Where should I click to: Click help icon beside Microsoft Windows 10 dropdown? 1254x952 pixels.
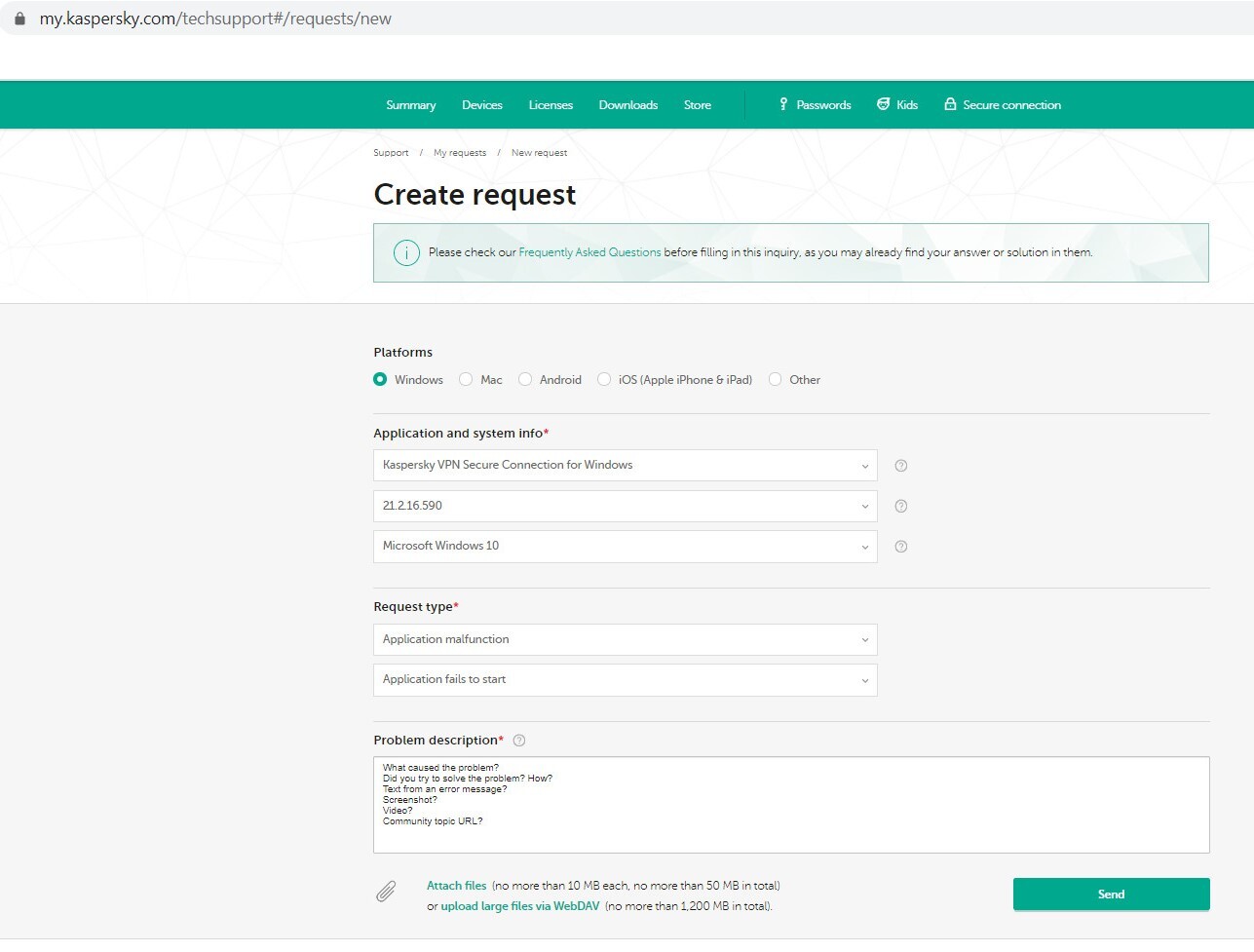pyautogui.click(x=901, y=547)
